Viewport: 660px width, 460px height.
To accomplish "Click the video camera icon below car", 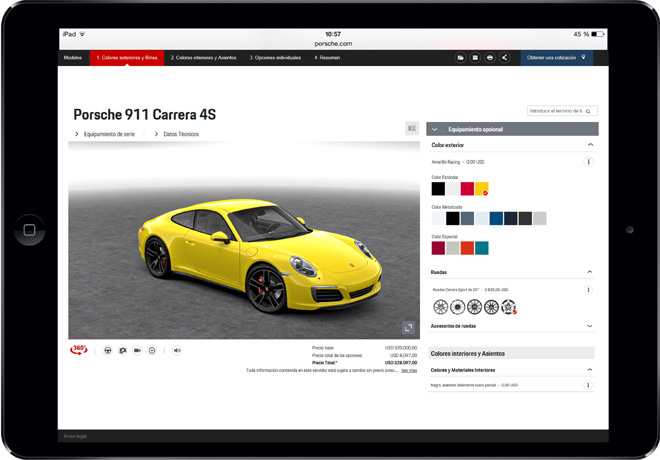I will click(x=137, y=351).
